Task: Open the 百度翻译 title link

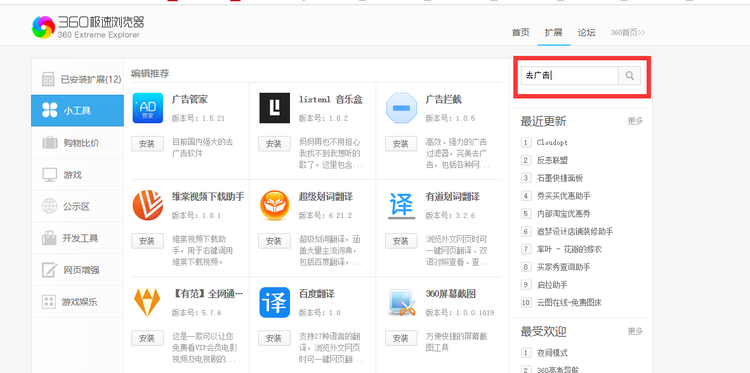Action: pos(317,294)
